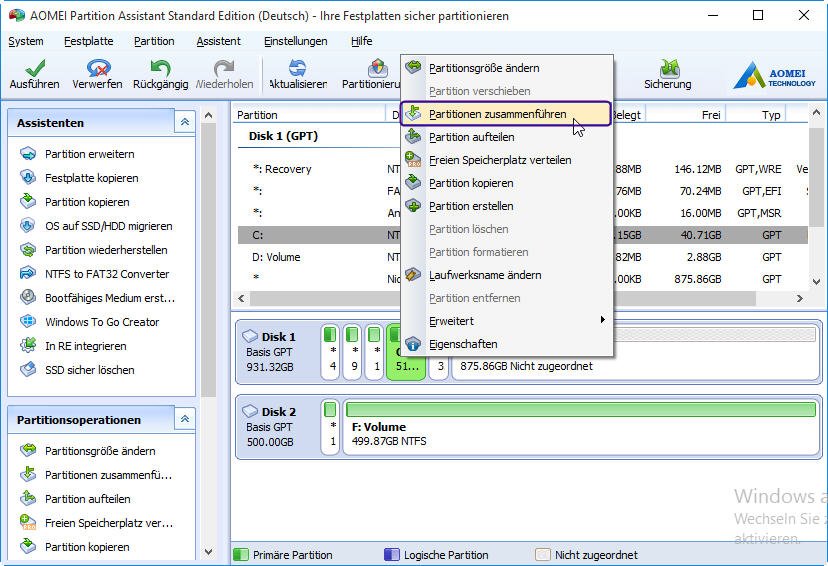
Task: Select the Recovery partition row
Action: click(523, 169)
